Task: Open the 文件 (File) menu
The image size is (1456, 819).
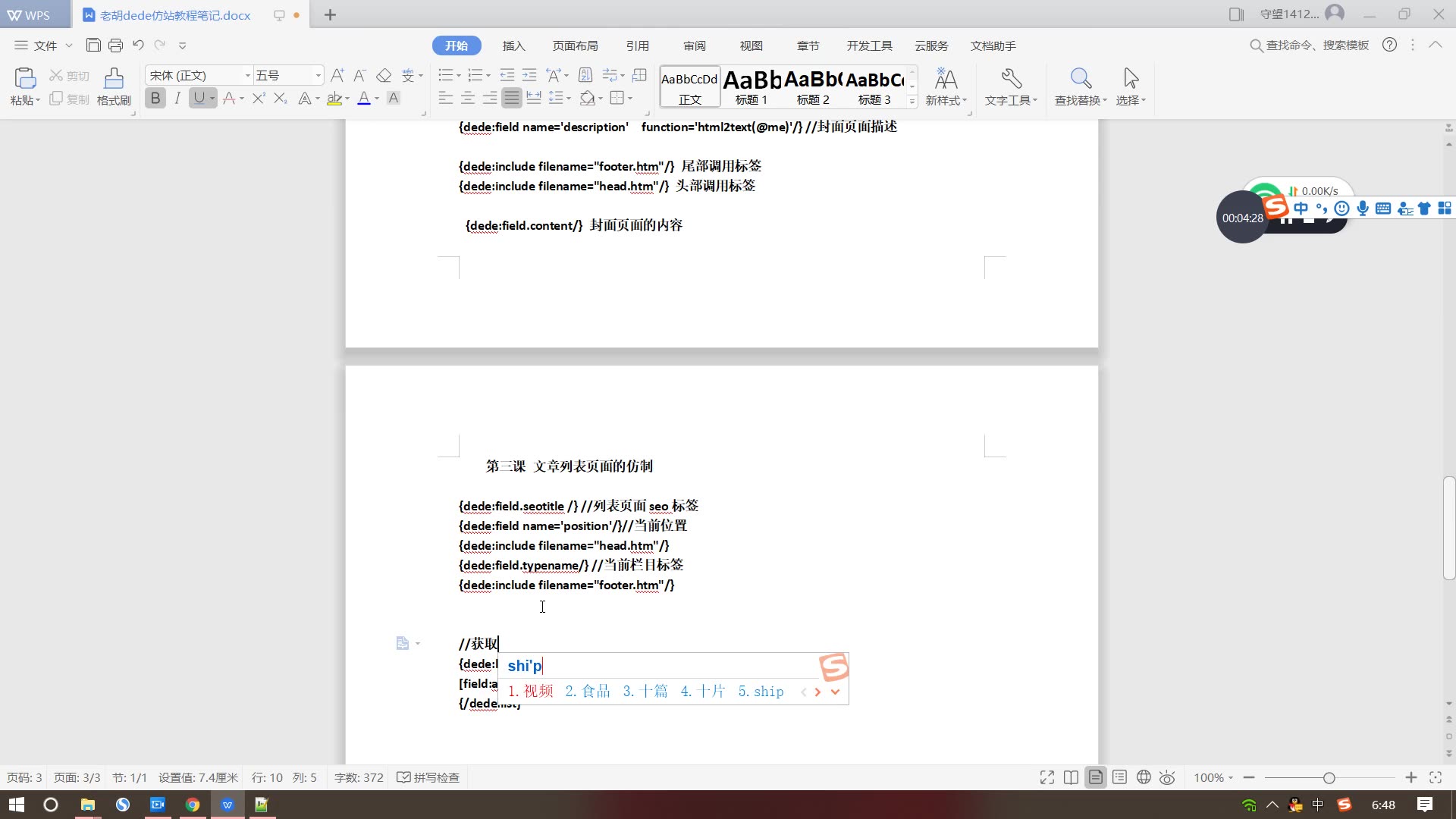Action: tap(44, 45)
